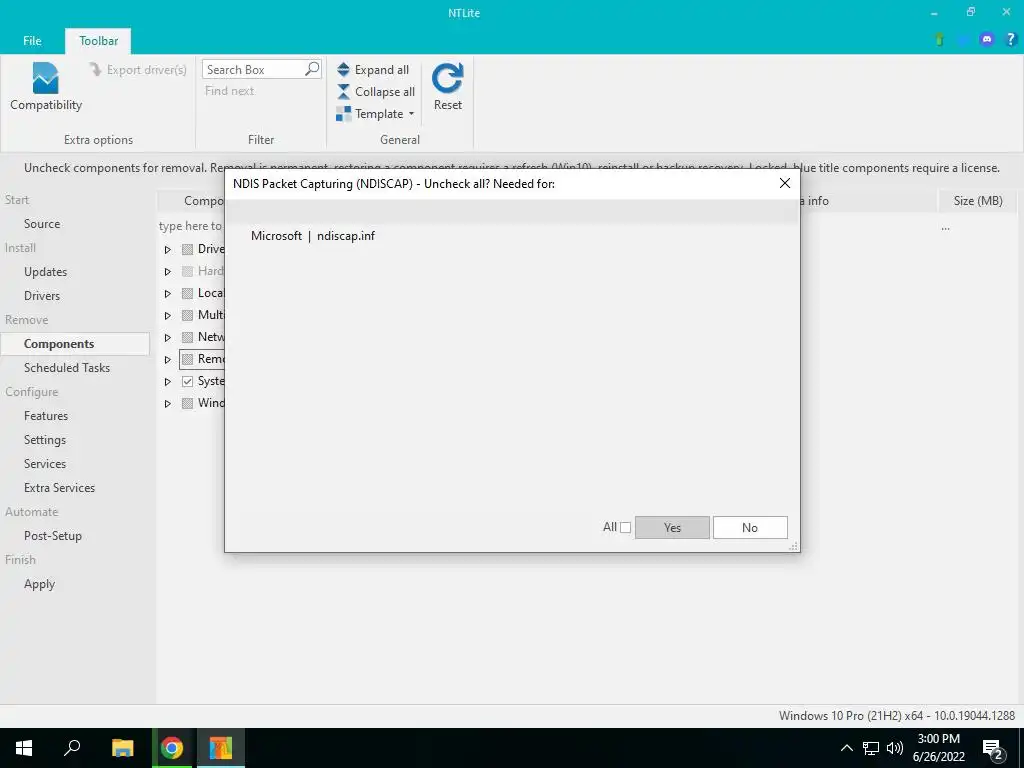1024x768 pixels.
Task: Click Expand all in toolbar
Action: pos(373,70)
